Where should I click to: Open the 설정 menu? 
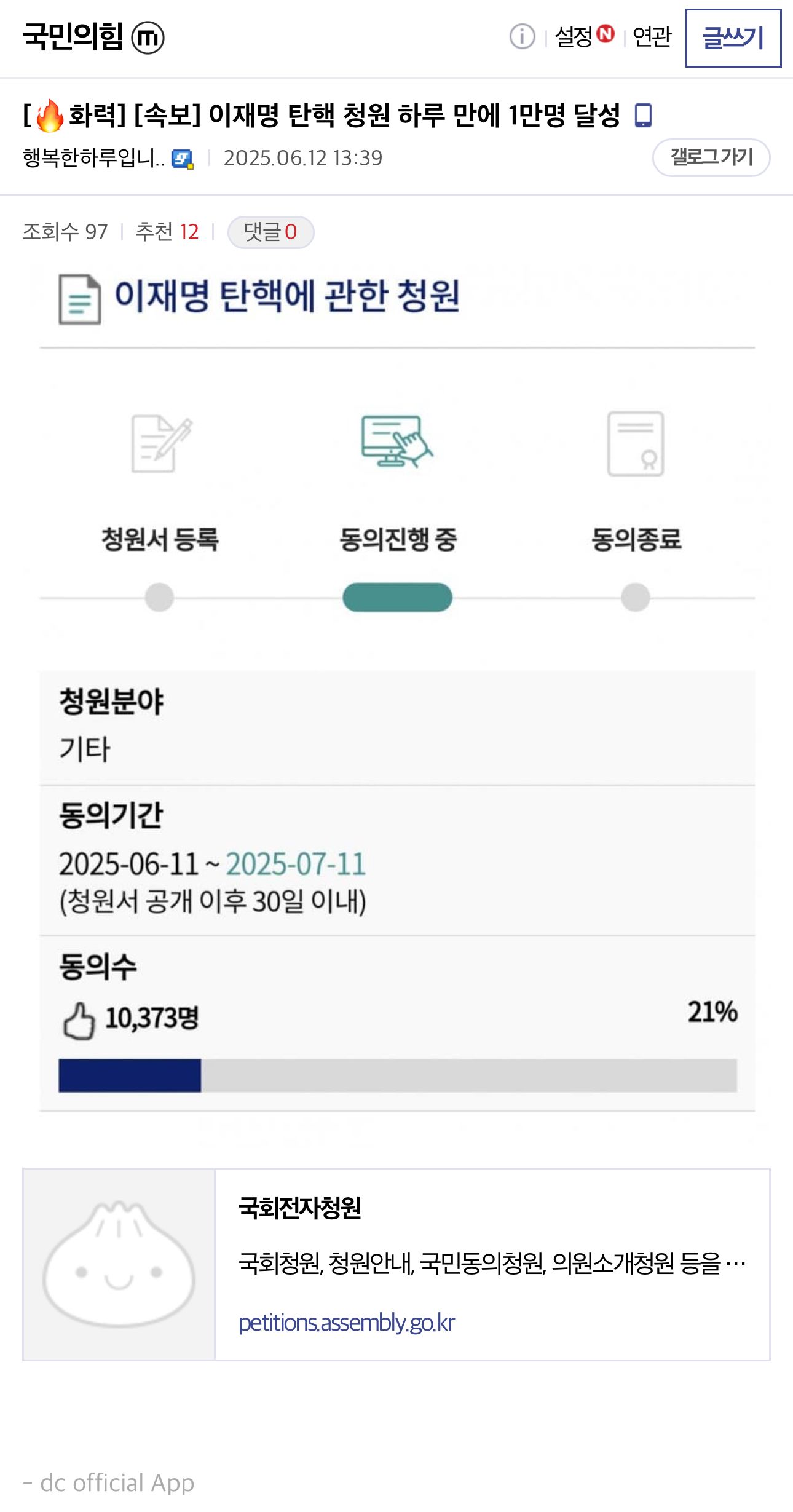click(x=574, y=36)
